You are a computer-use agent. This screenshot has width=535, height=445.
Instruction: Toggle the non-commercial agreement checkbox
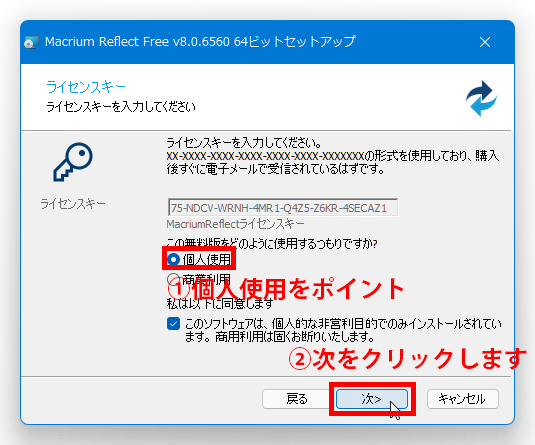173,324
